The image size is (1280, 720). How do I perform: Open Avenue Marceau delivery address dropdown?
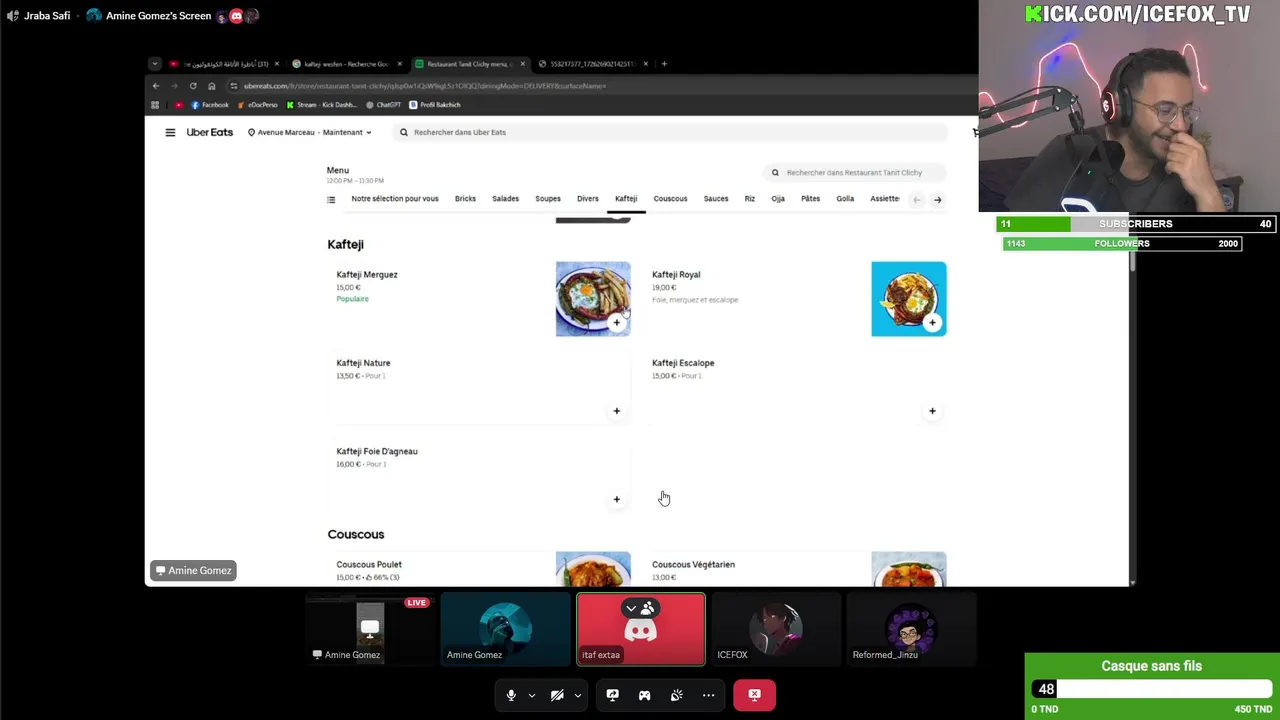coord(310,132)
